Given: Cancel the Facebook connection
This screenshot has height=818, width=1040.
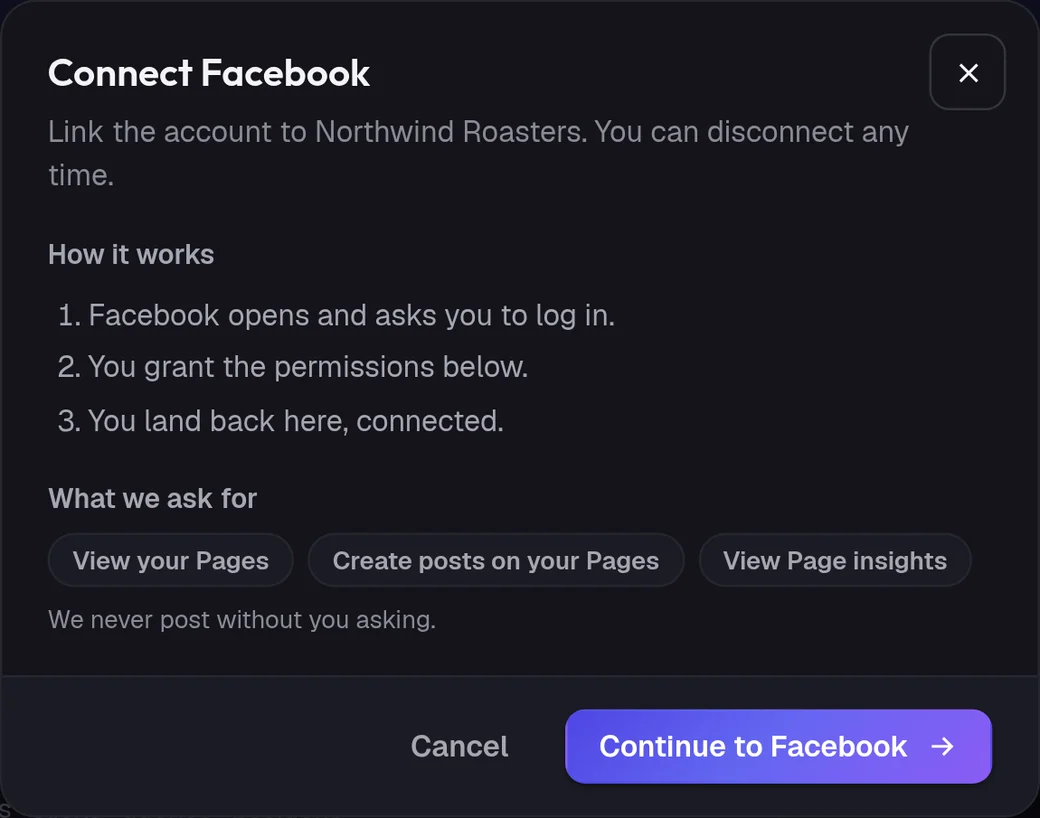Looking at the screenshot, I should click(x=460, y=746).
